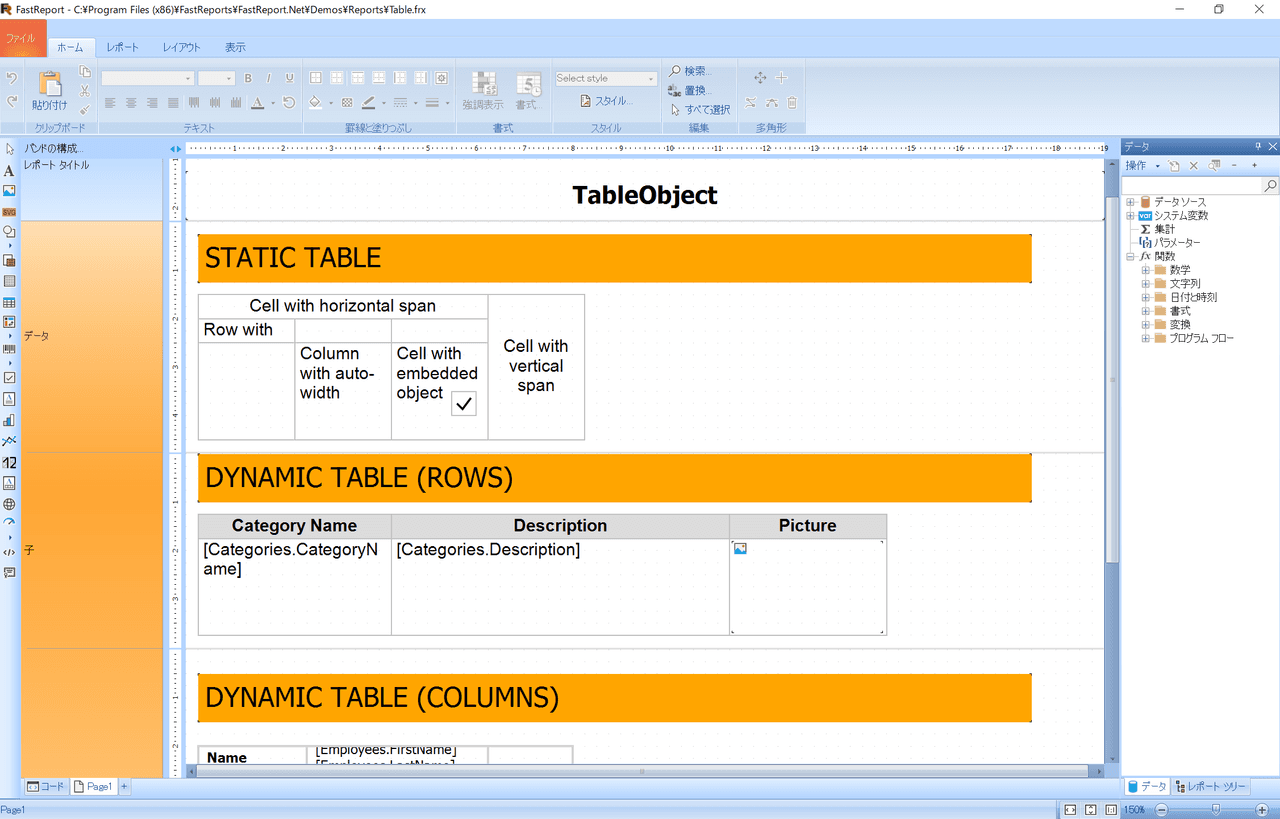Expand the データソース tree node
The width and height of the screenshot is (1280, 819).
tap(1130, 202)
